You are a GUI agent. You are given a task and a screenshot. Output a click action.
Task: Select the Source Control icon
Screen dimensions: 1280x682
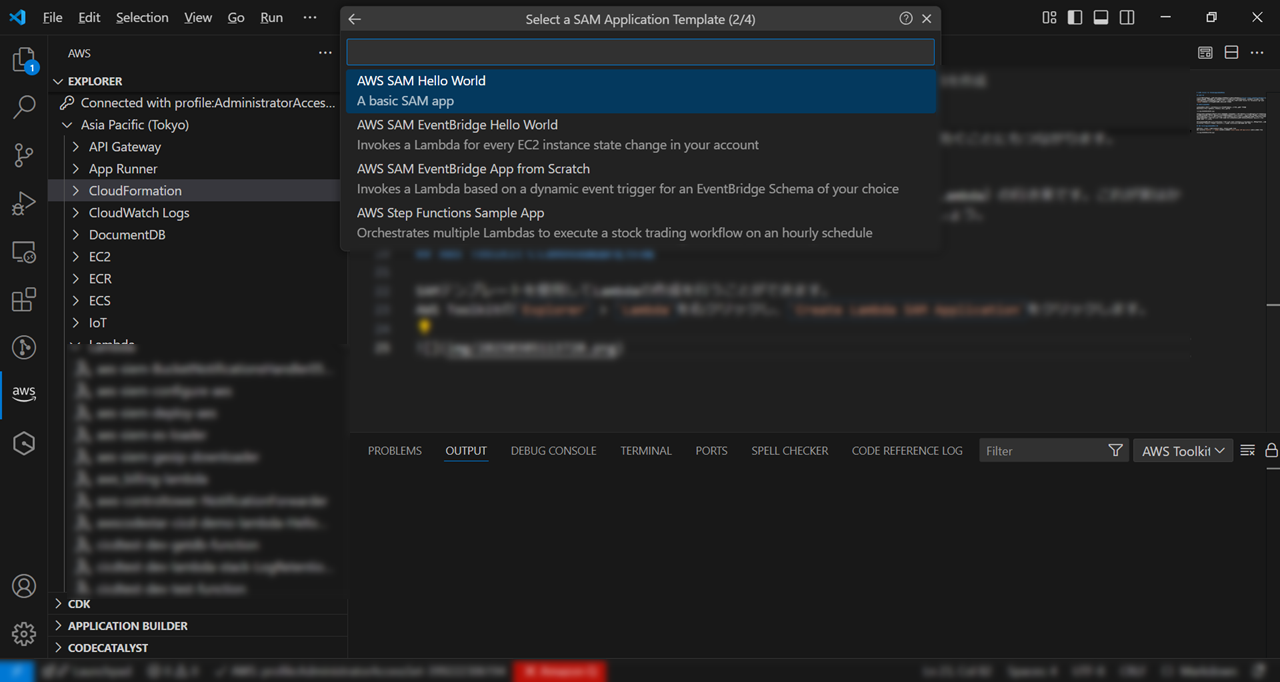click(24, 155)
